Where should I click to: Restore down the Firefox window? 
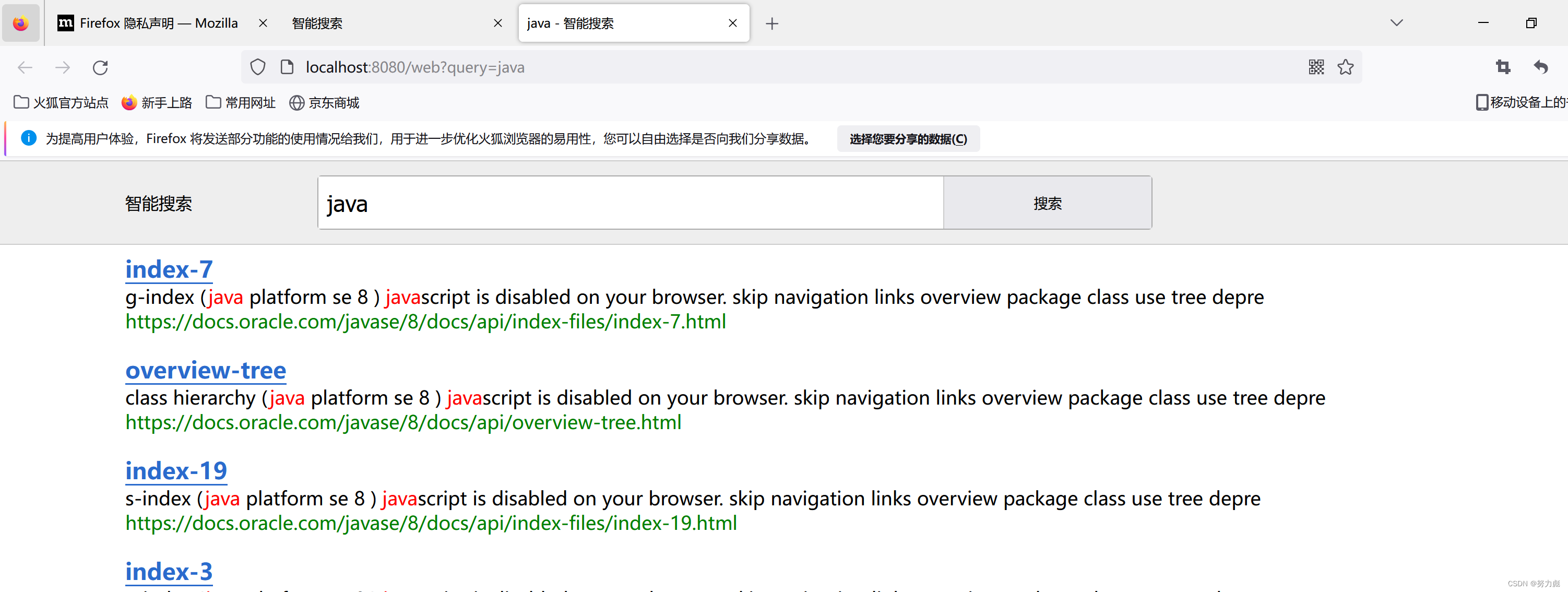tap(1531, 23)
